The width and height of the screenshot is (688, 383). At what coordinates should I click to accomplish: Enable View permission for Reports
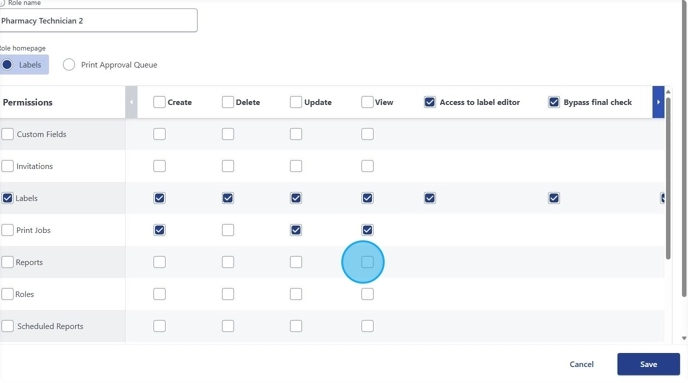[x=367, y=262]
